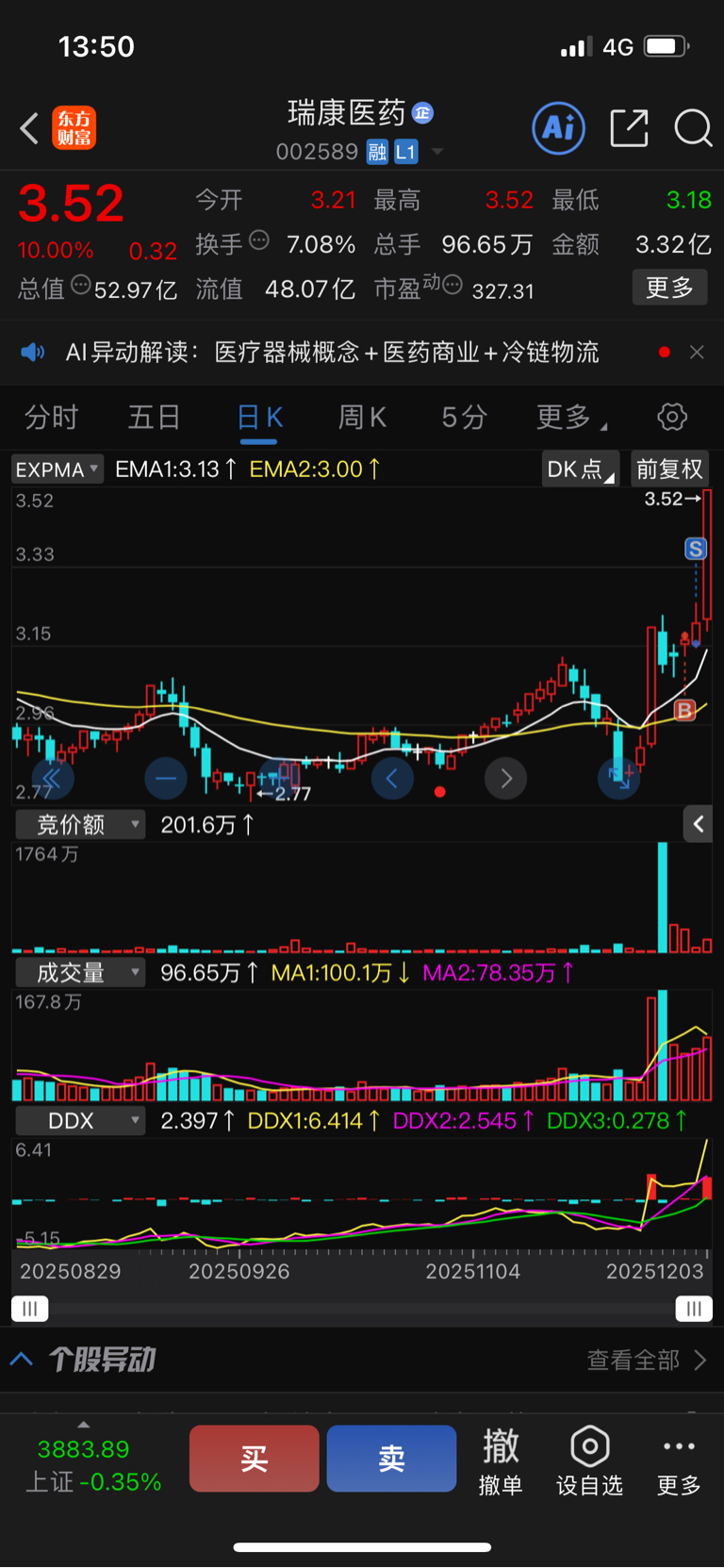Tap the 总值 info bubble icon
Image resolution: width=724 pixels, height=1568 pixels.
click(81, 285)
